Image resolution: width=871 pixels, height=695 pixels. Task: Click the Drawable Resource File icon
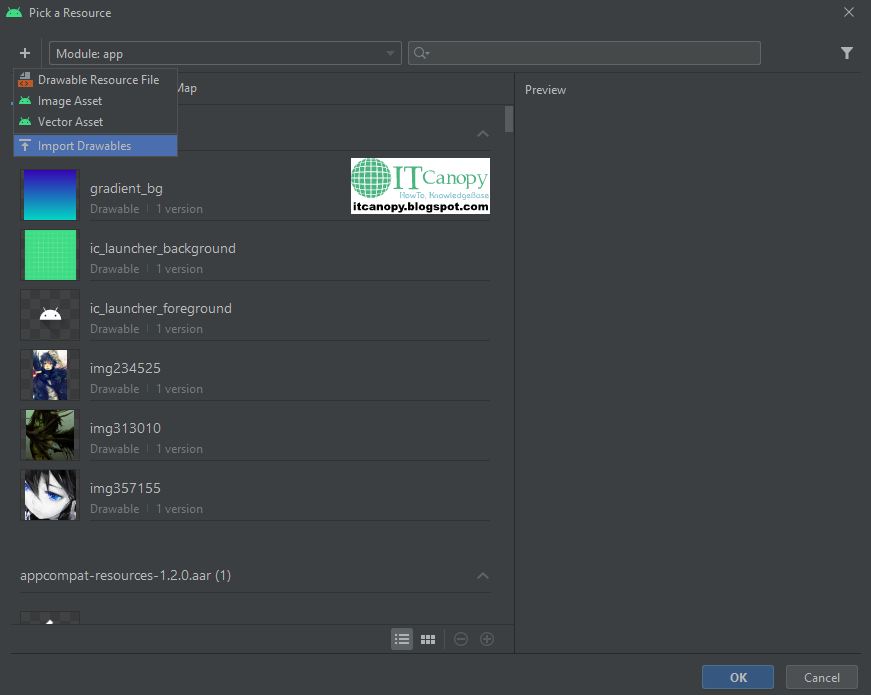pyautogui.click(x=26, y=79)
